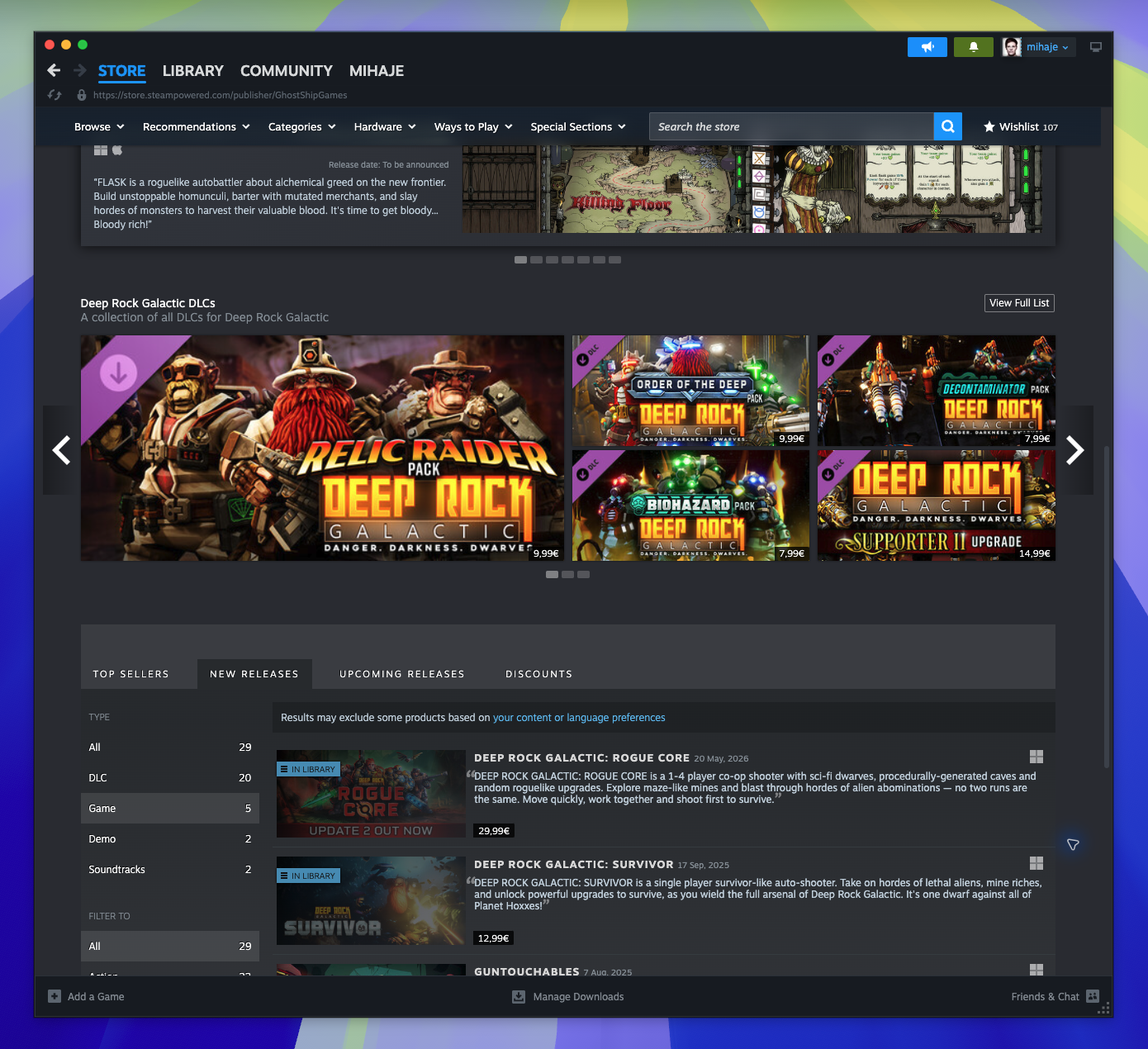Open the Friends & Chat icon
This screenshot has width=1148, height=1049.
click(1093, 996)
